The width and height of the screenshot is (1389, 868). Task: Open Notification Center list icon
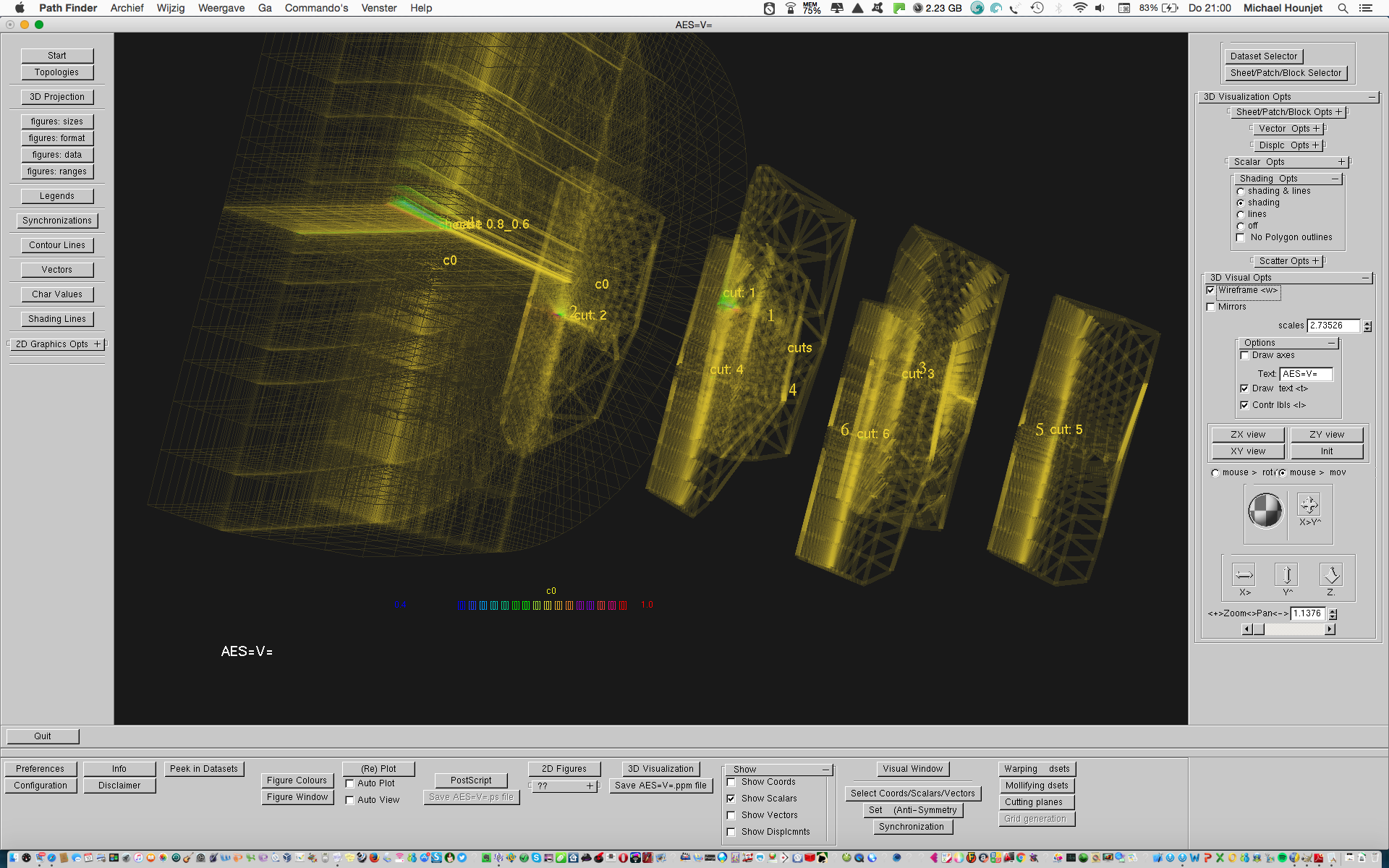[x=1366, y=8]
